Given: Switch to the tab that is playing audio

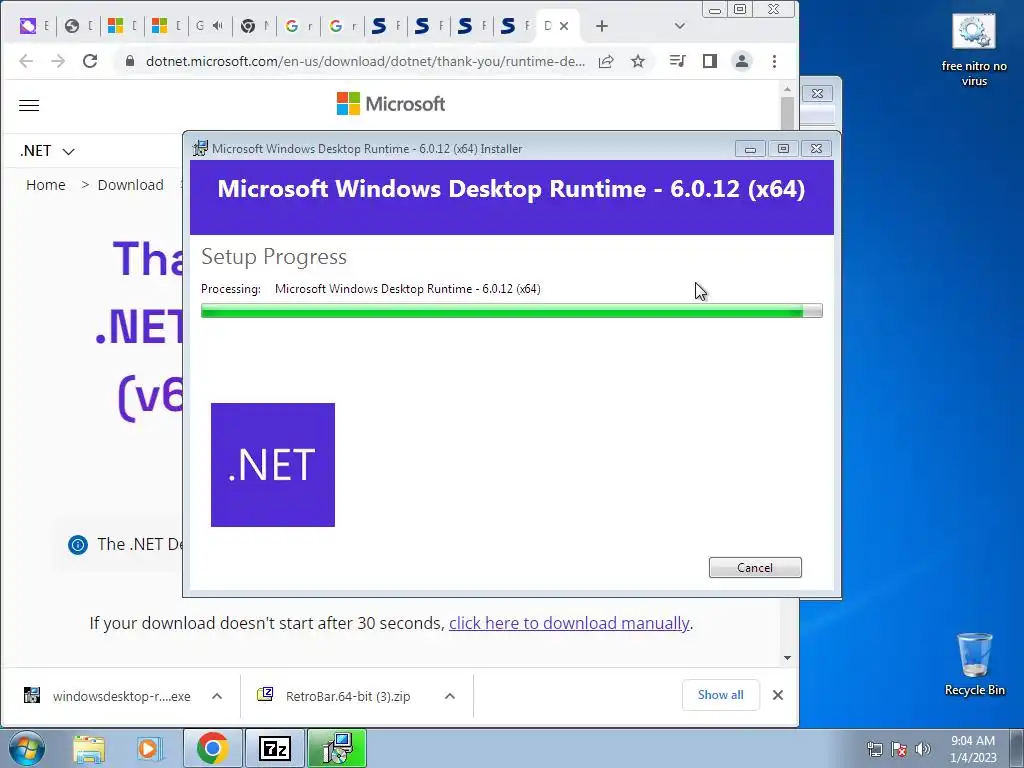Looking at the screenshot, I should coord(209,26).
